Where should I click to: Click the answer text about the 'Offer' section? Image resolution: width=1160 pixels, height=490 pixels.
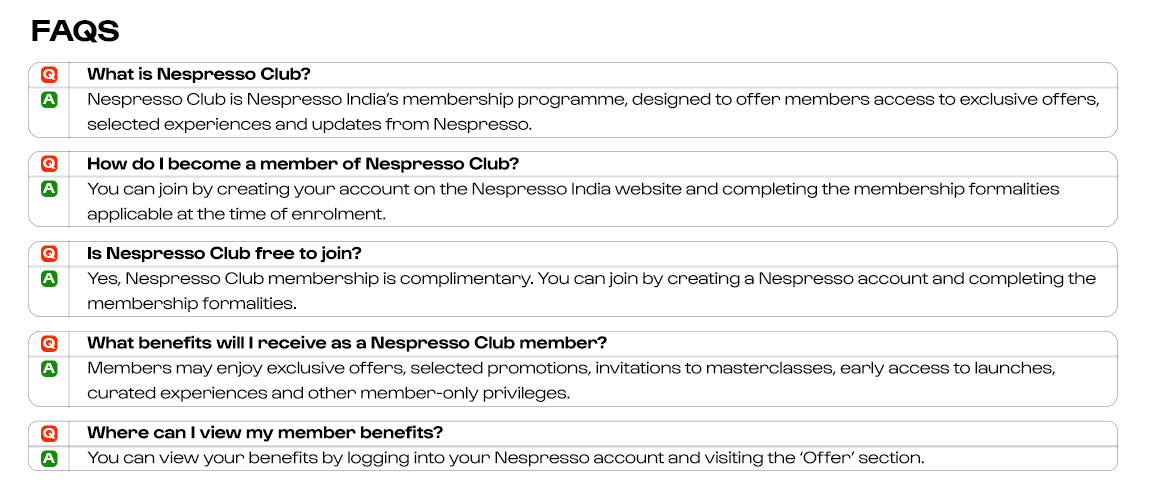pyautogui.click(x=506, y=458)
